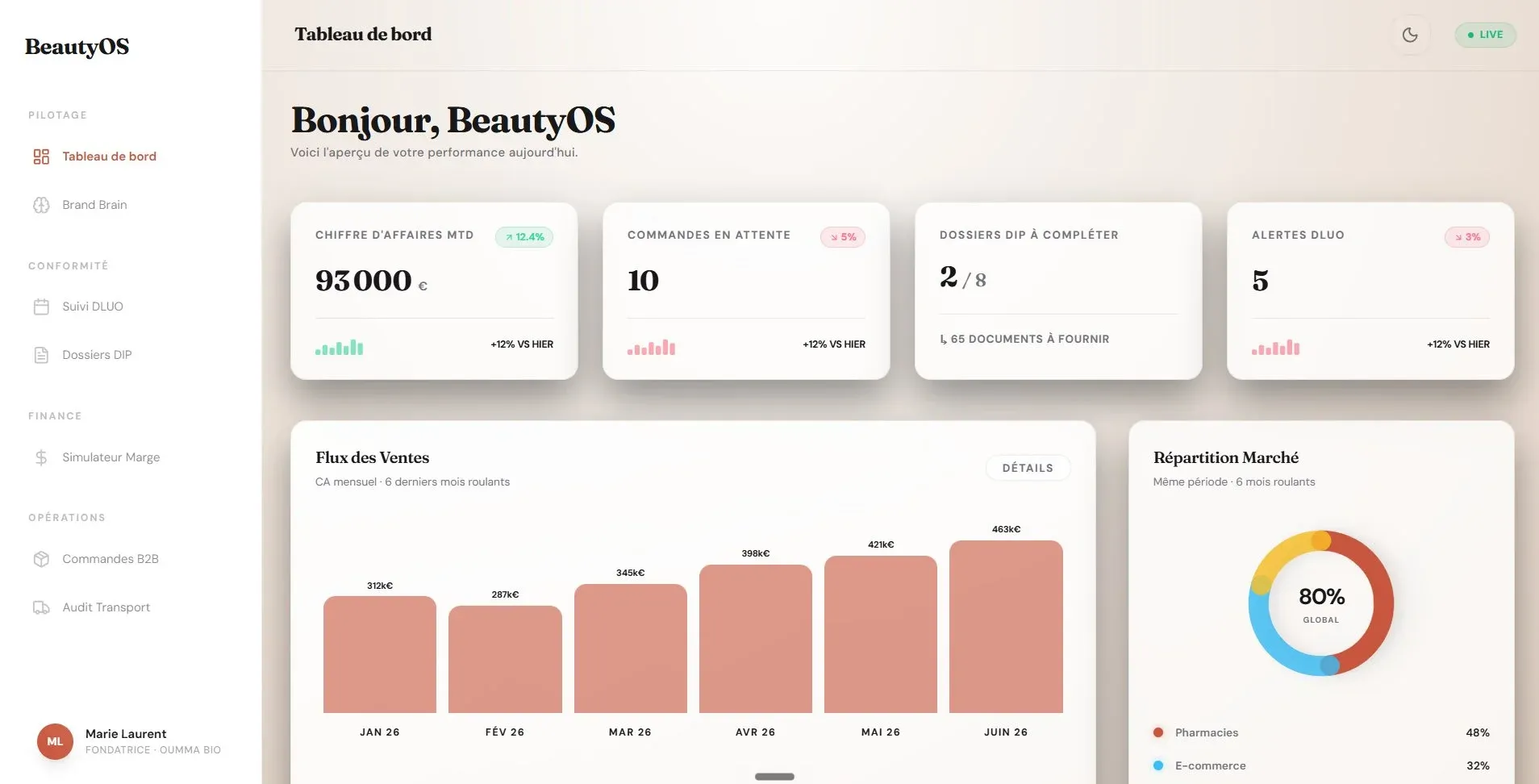Click the 65 documents à fournir link
This screenshot has height=784, width=1539.
[x=1024, y=339]
